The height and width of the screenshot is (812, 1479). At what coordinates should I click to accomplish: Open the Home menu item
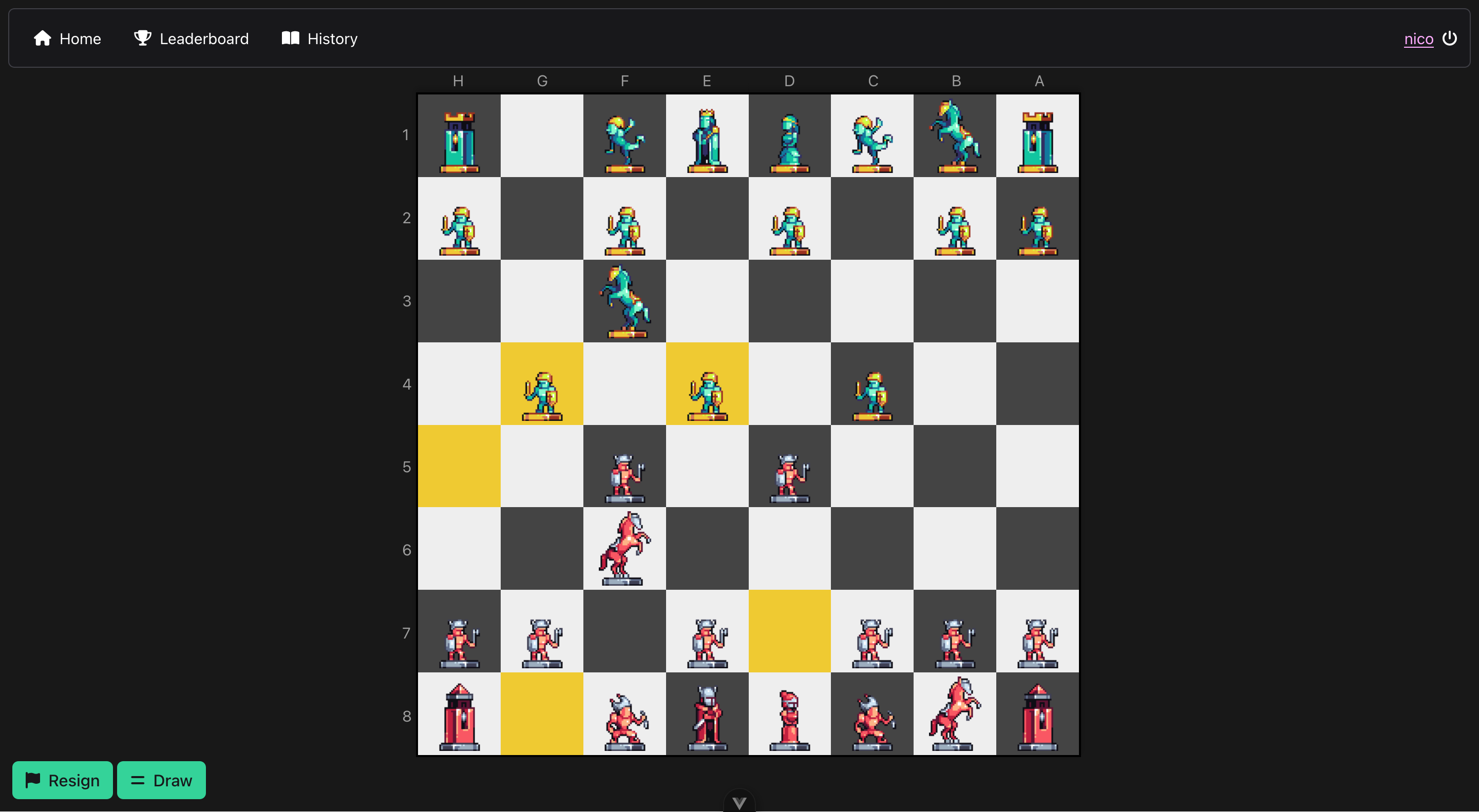pos(67,38)
